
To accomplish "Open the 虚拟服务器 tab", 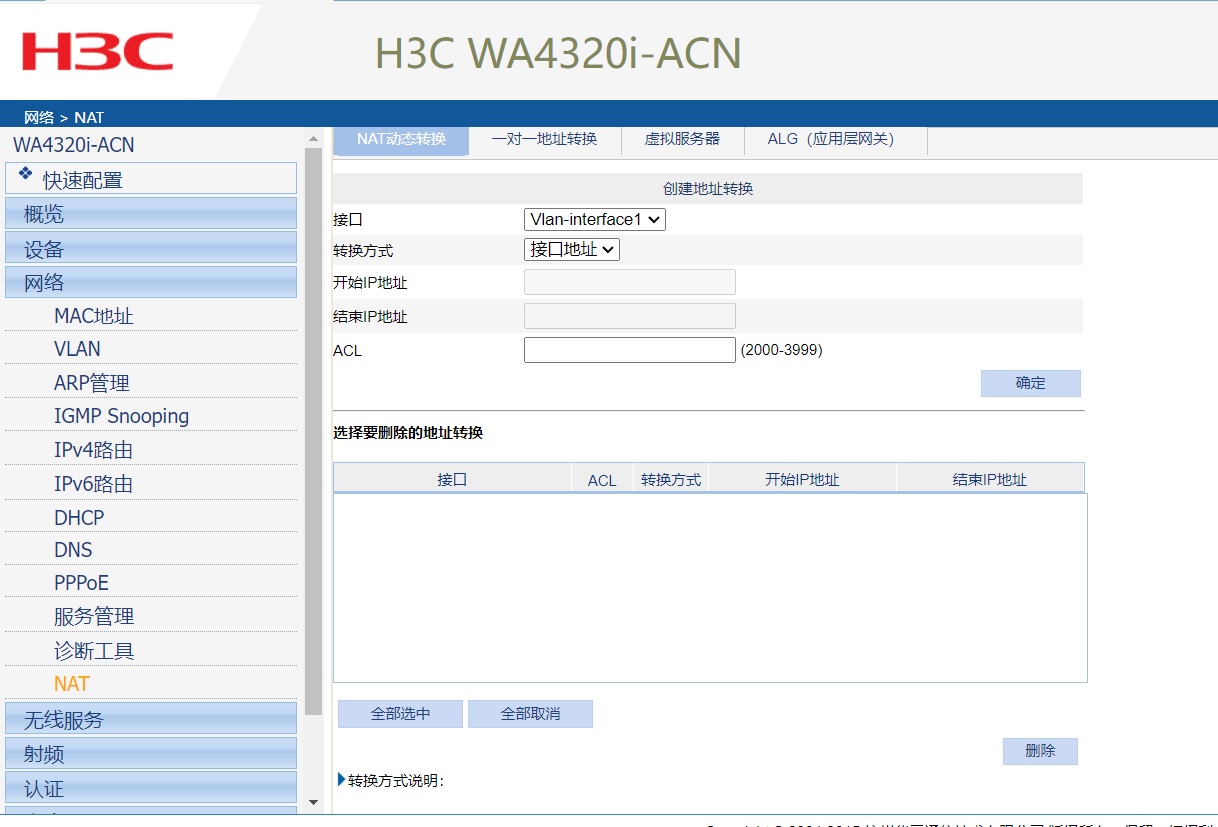I will click(x=682, y=139).
